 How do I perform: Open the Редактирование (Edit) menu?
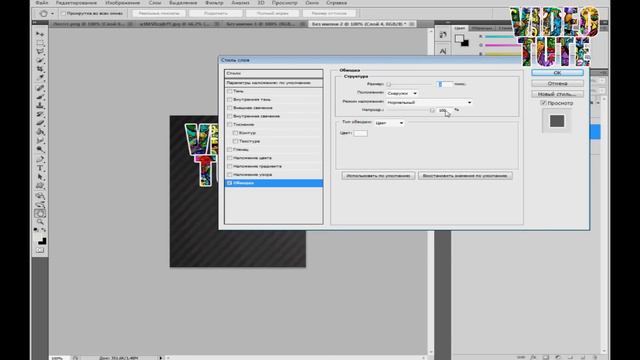76,3
